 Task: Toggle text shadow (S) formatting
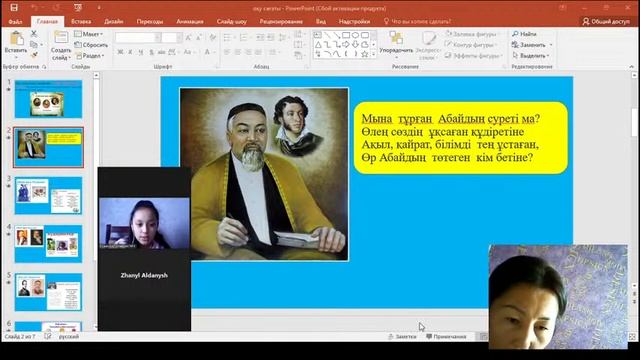point(151,52)
